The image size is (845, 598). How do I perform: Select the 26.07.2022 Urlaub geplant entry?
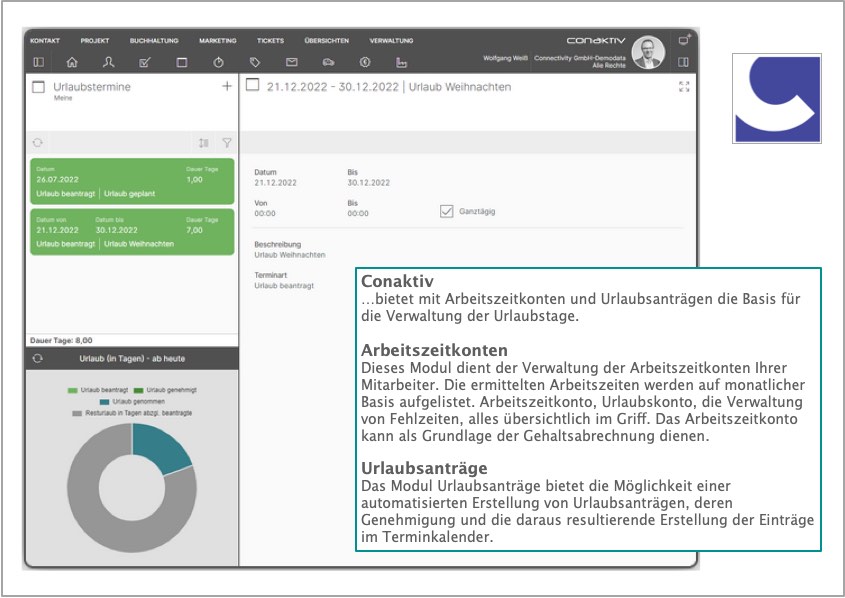pos(132,180)
